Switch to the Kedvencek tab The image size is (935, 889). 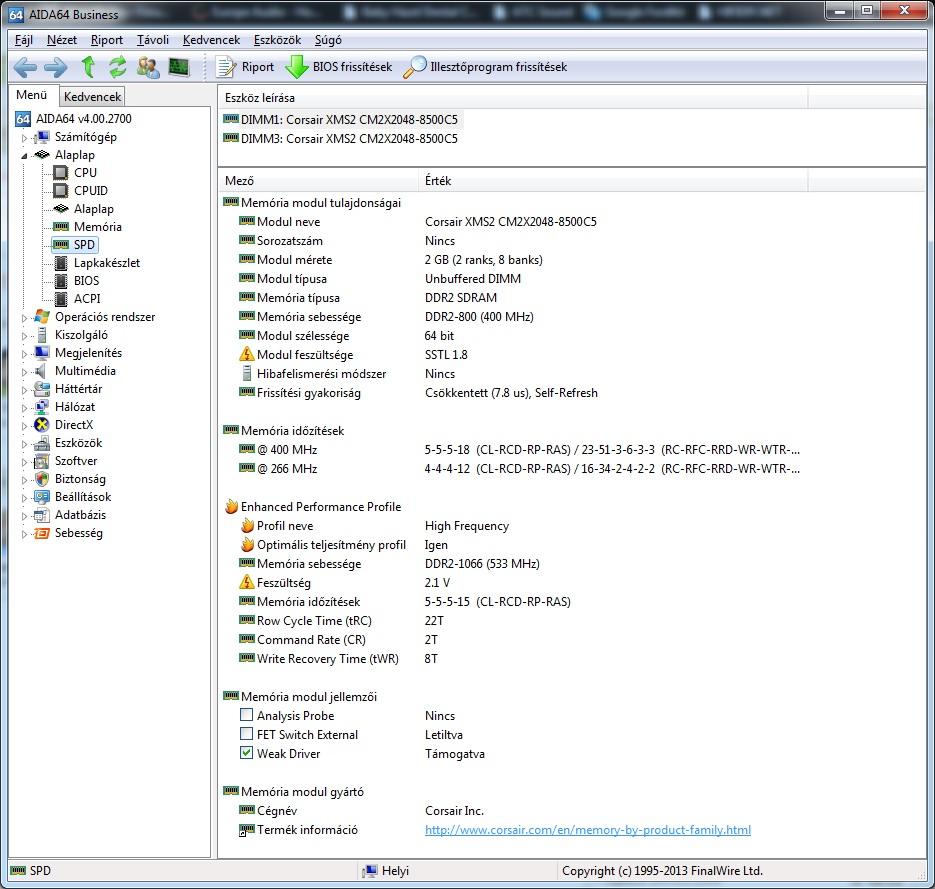(92, 97)
